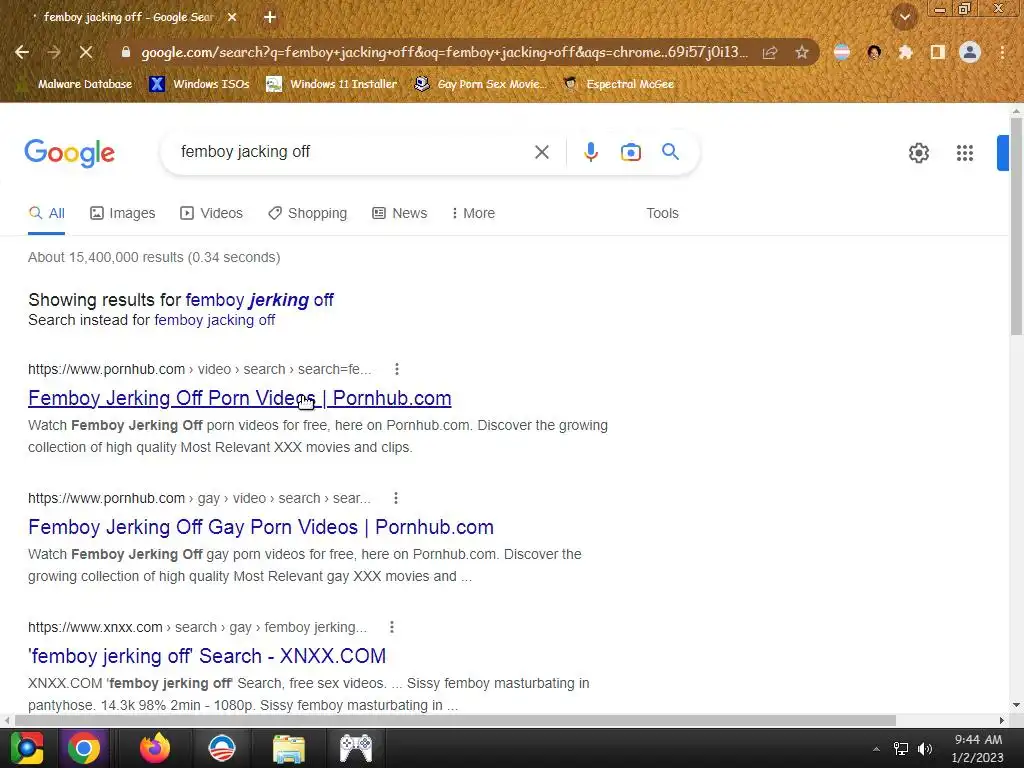The height and width of the screenshot is (768, 1024).
Task: Open the Chrome profile avatar
Action: (x=970, y=52)
